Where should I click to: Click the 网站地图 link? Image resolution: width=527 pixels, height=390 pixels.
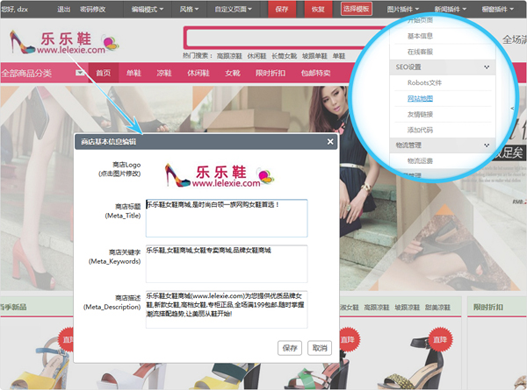(x=420, y=99)
